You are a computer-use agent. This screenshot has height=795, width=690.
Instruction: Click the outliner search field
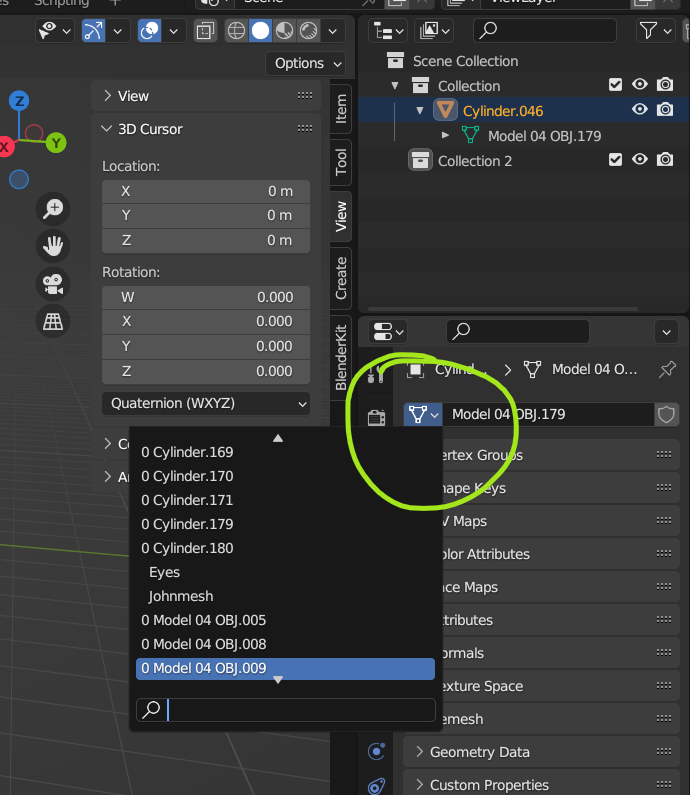pos(545,31)
